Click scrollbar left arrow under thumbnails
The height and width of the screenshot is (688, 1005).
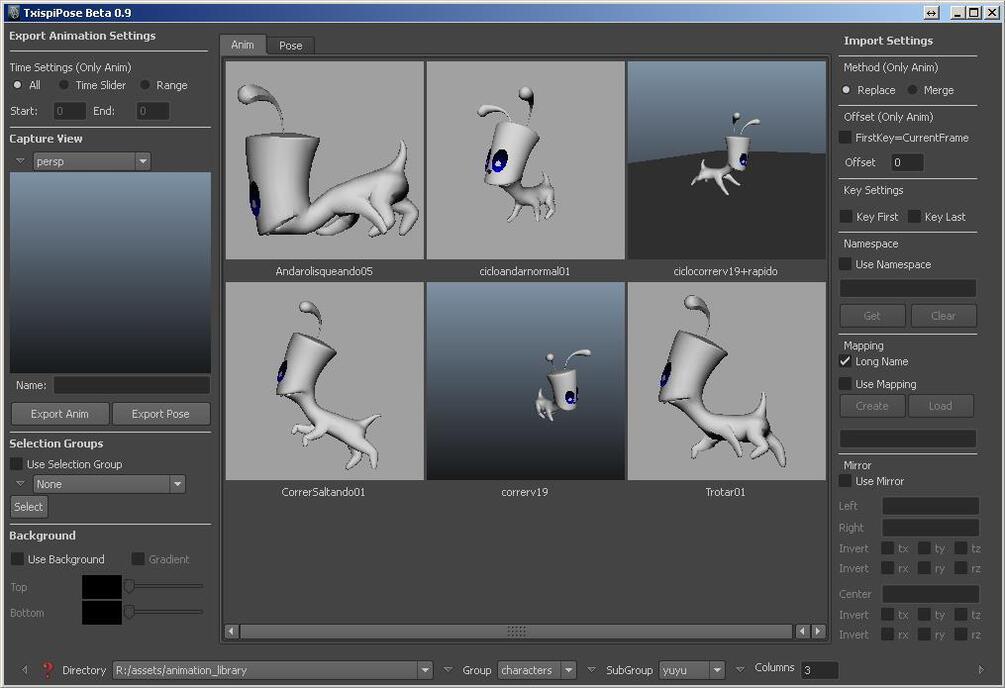(x=231, y=632)
